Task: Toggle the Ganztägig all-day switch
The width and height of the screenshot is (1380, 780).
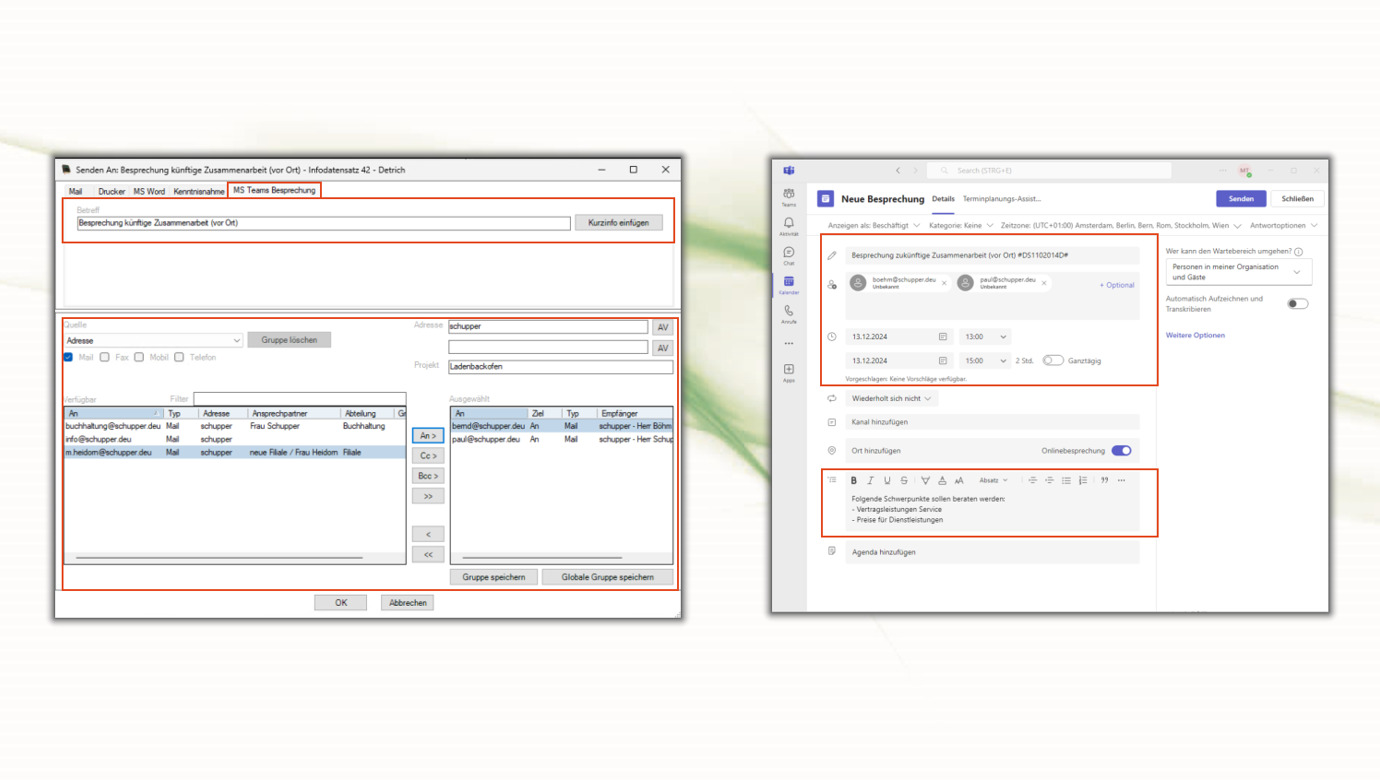Action: point(1053,361)
